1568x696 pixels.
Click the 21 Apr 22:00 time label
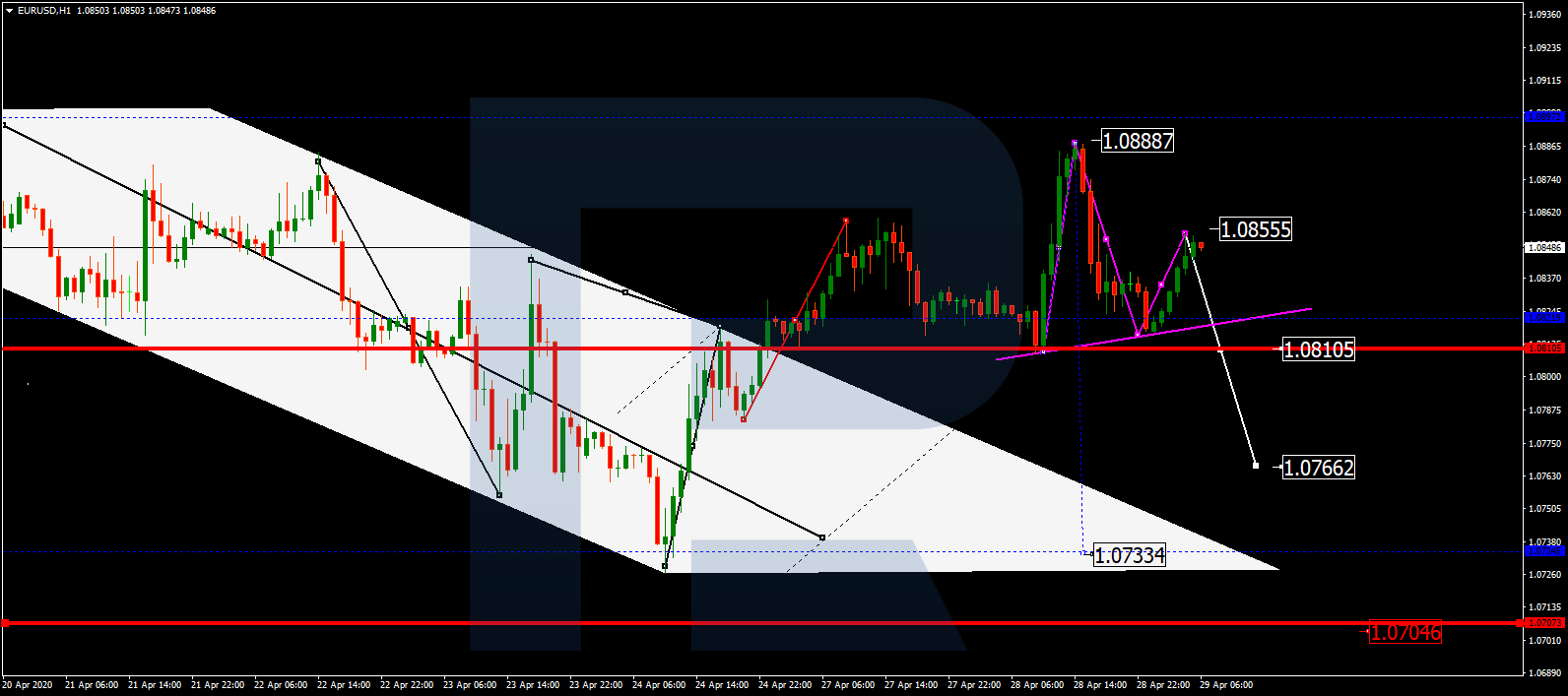pyautogui.click(x=218, y=685)
